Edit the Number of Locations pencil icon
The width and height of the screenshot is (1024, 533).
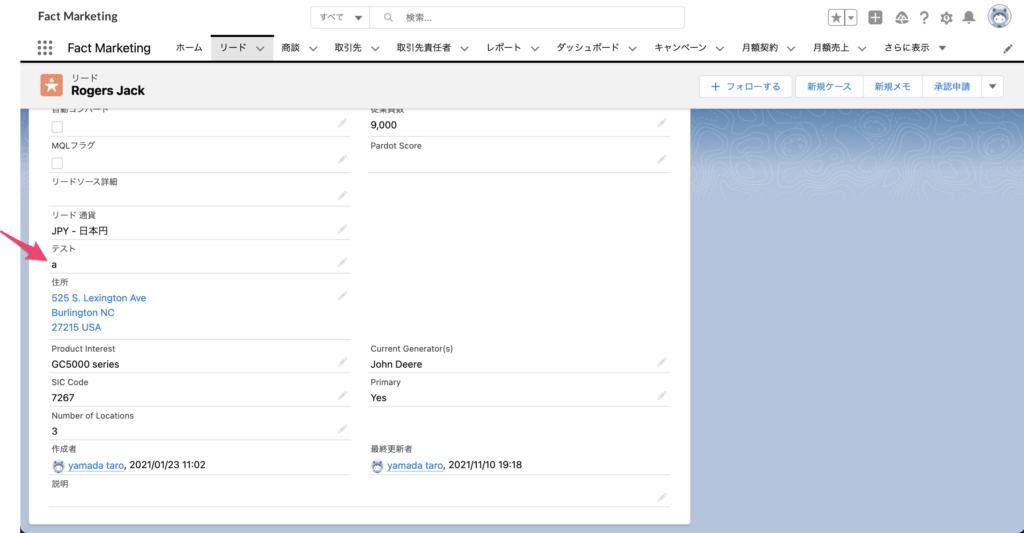pos(342,429)
